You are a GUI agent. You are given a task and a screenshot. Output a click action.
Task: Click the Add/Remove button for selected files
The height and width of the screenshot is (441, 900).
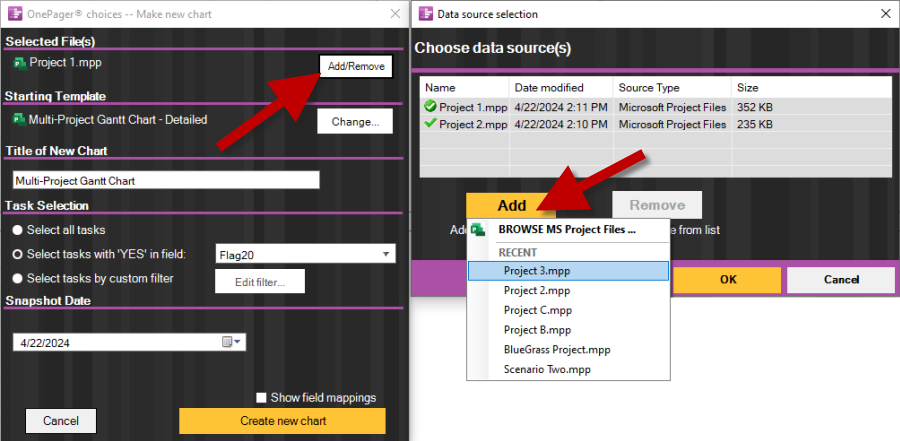point(356,67)
